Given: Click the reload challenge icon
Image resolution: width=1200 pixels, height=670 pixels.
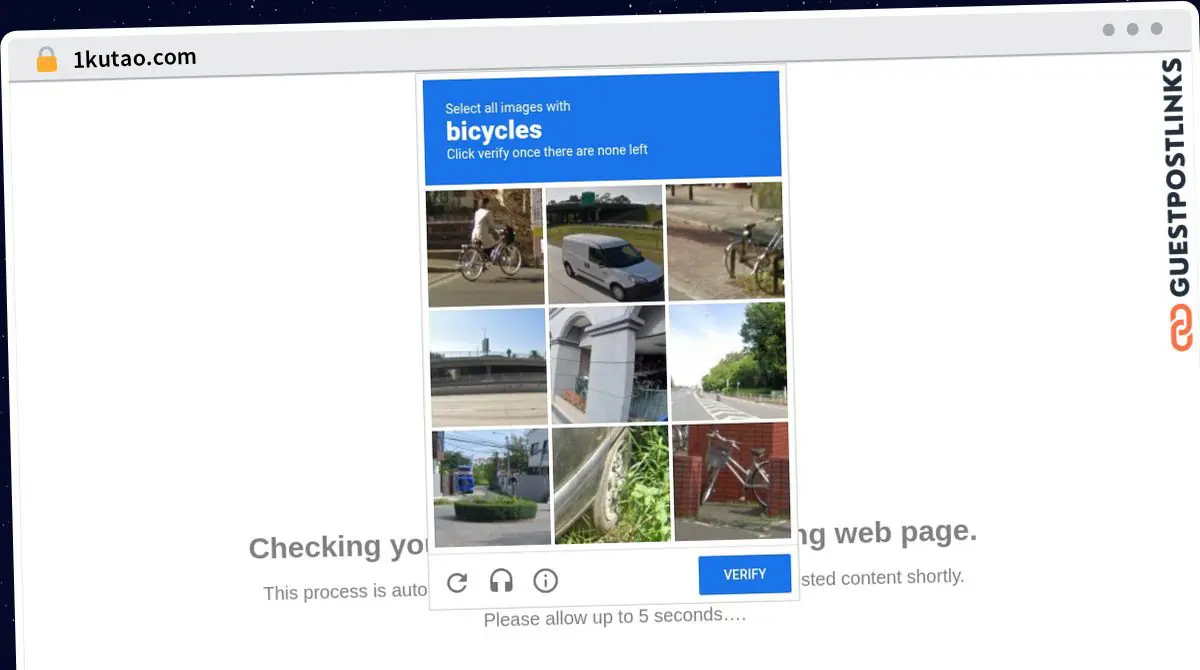Looking at the screenshot, I should (458, 582).
